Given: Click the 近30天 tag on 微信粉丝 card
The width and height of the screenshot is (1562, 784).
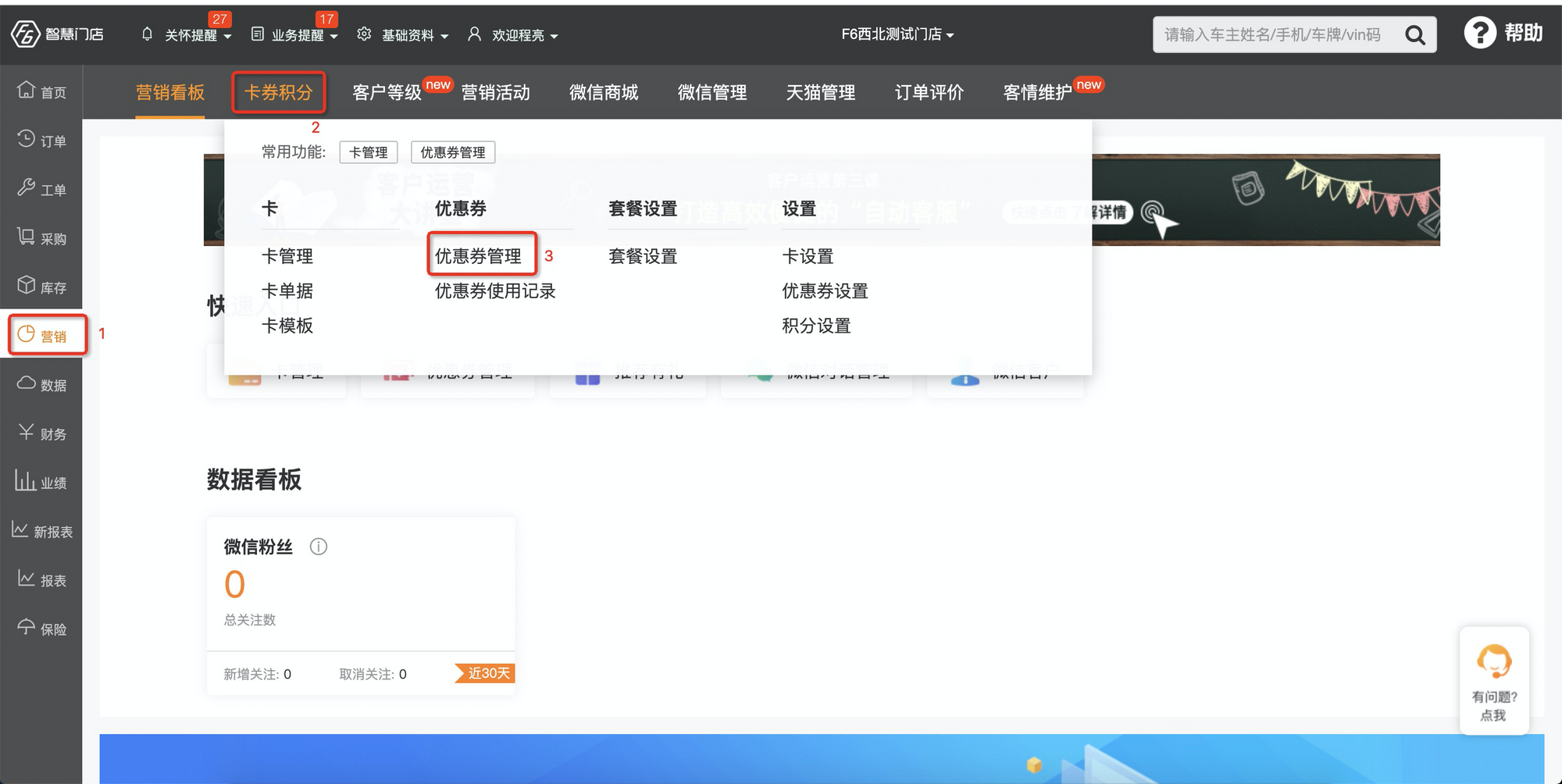Looking at the screenshot, I should point(485,673).
